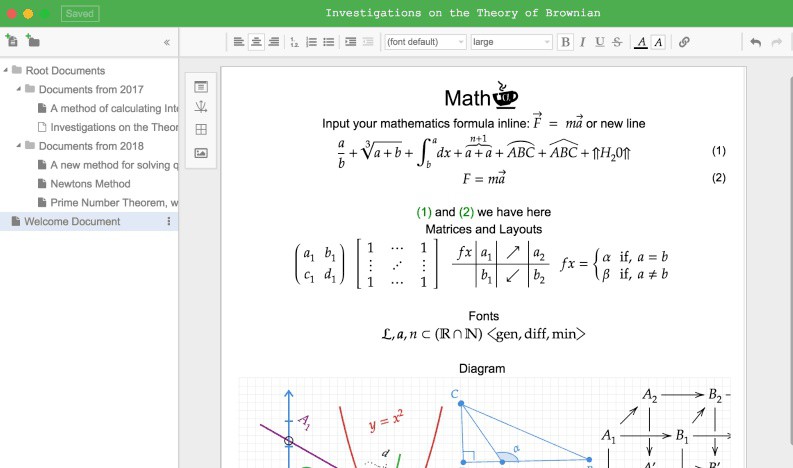Image resolution: width=793 pixels, height=468 pixels.
Task: Click the 'Fonts' heading text
Action: [483, 316]
